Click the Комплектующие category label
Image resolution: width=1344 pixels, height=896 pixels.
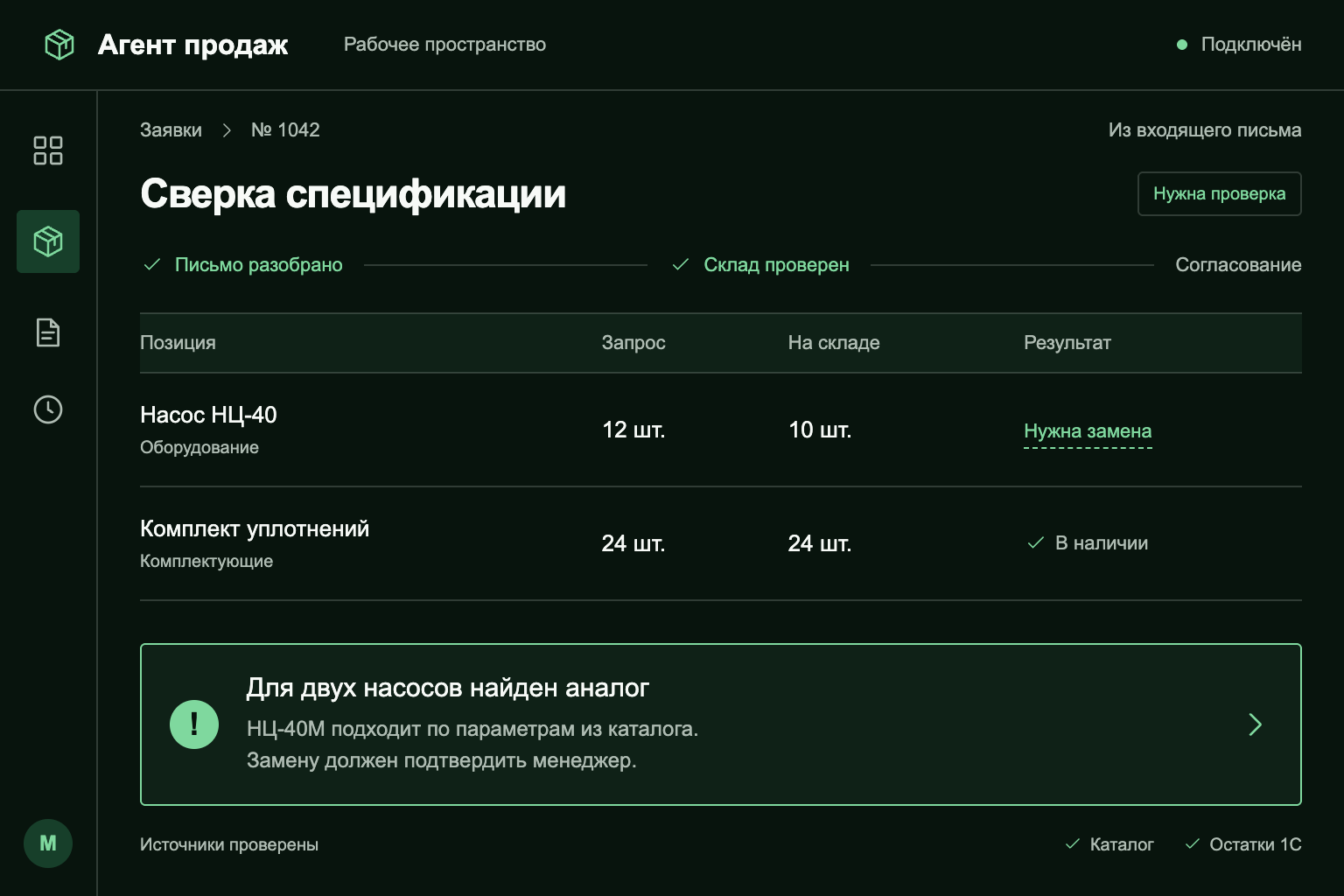point(206,561)
